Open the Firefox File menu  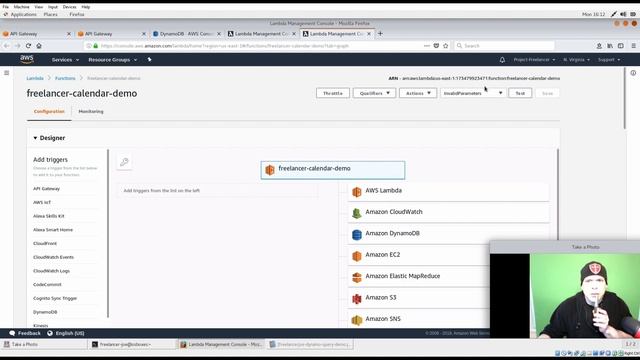tap(6, 7)
